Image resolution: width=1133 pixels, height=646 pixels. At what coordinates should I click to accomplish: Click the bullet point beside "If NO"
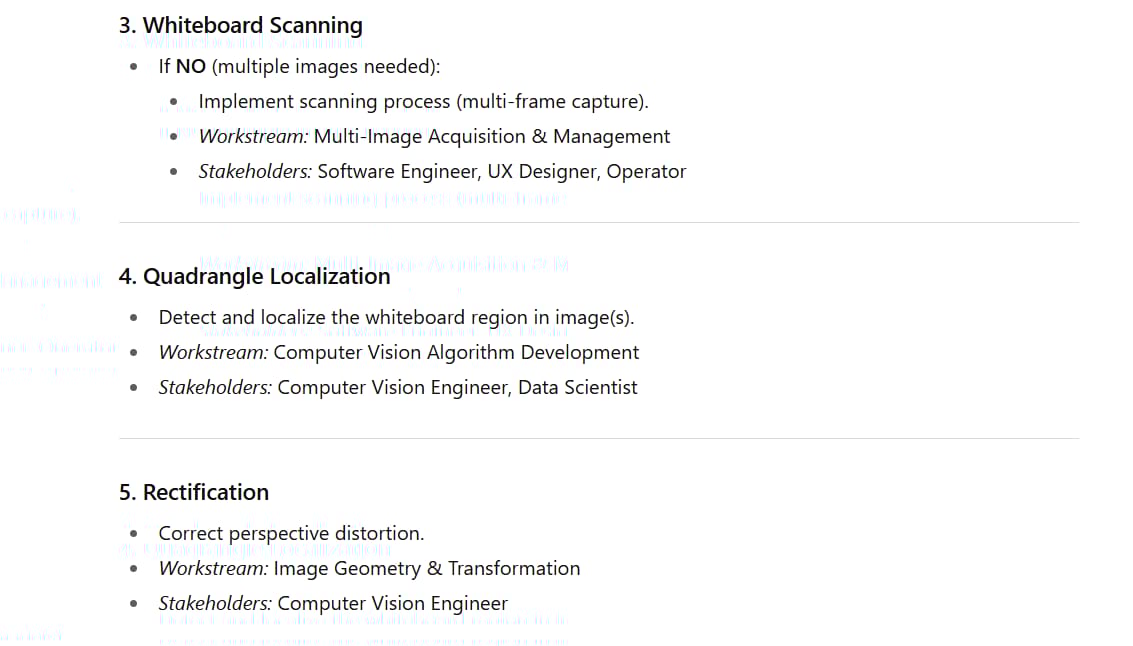pyautogui.click(x=134, y=67)
